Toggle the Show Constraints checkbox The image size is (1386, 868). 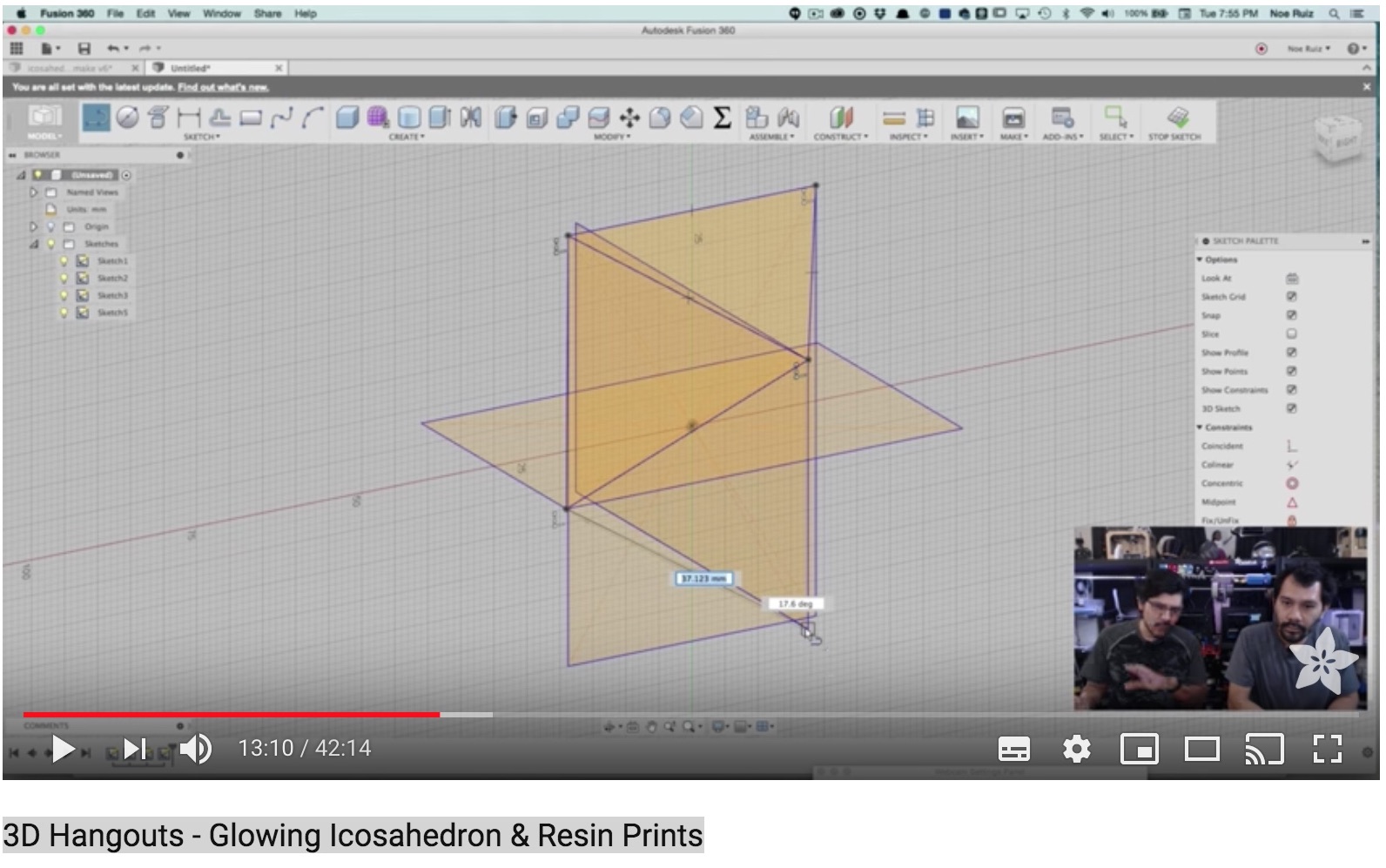coord(1292,390)
